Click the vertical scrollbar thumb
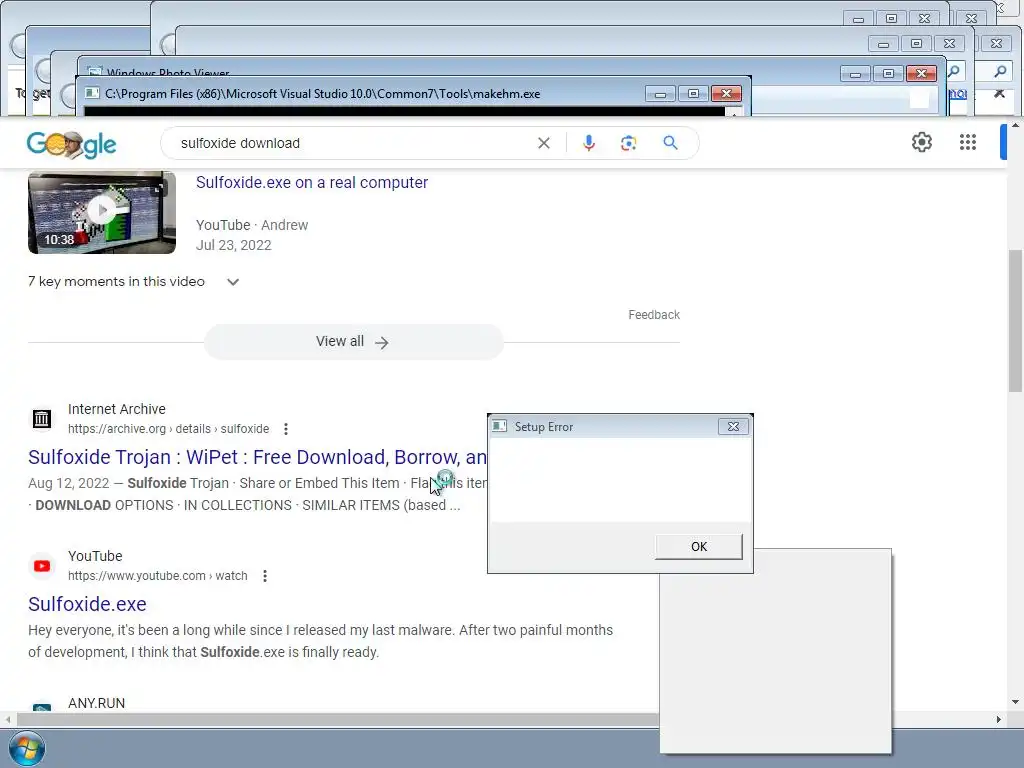This screenshot has height=768, width=1024. click(x=1015, y=320)
